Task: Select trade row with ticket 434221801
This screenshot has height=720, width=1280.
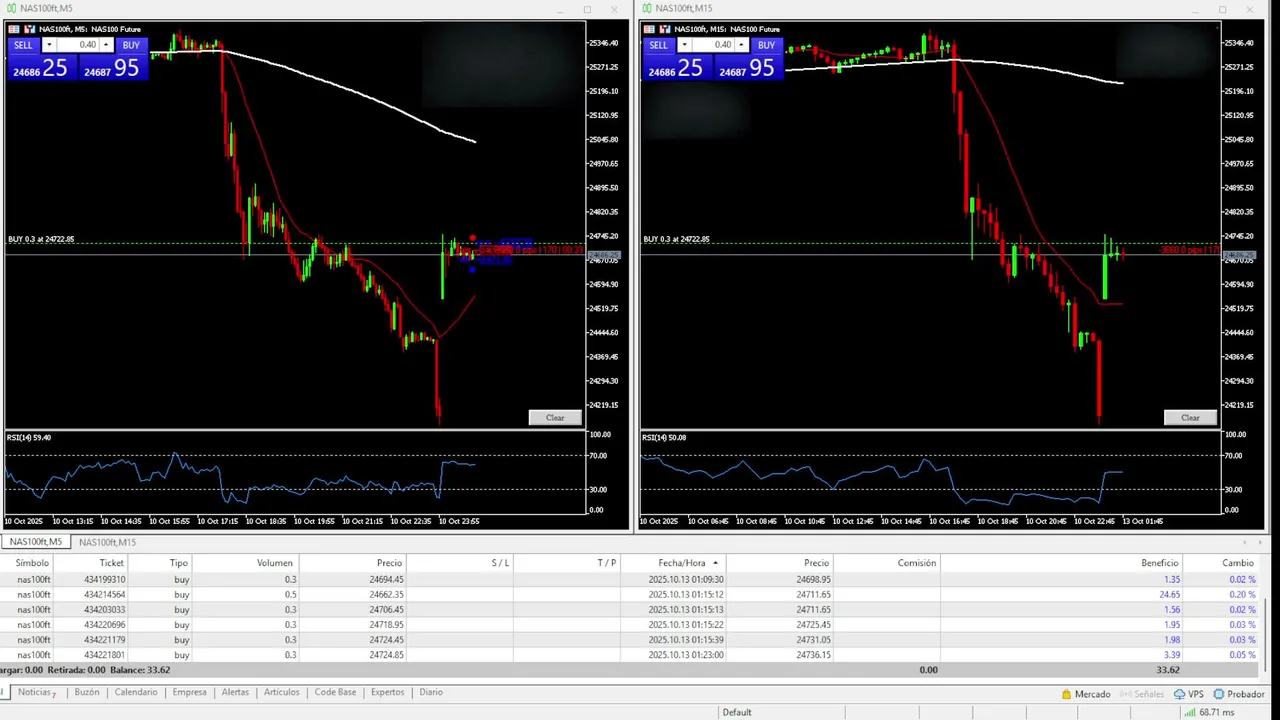Action: click(630, 655)
